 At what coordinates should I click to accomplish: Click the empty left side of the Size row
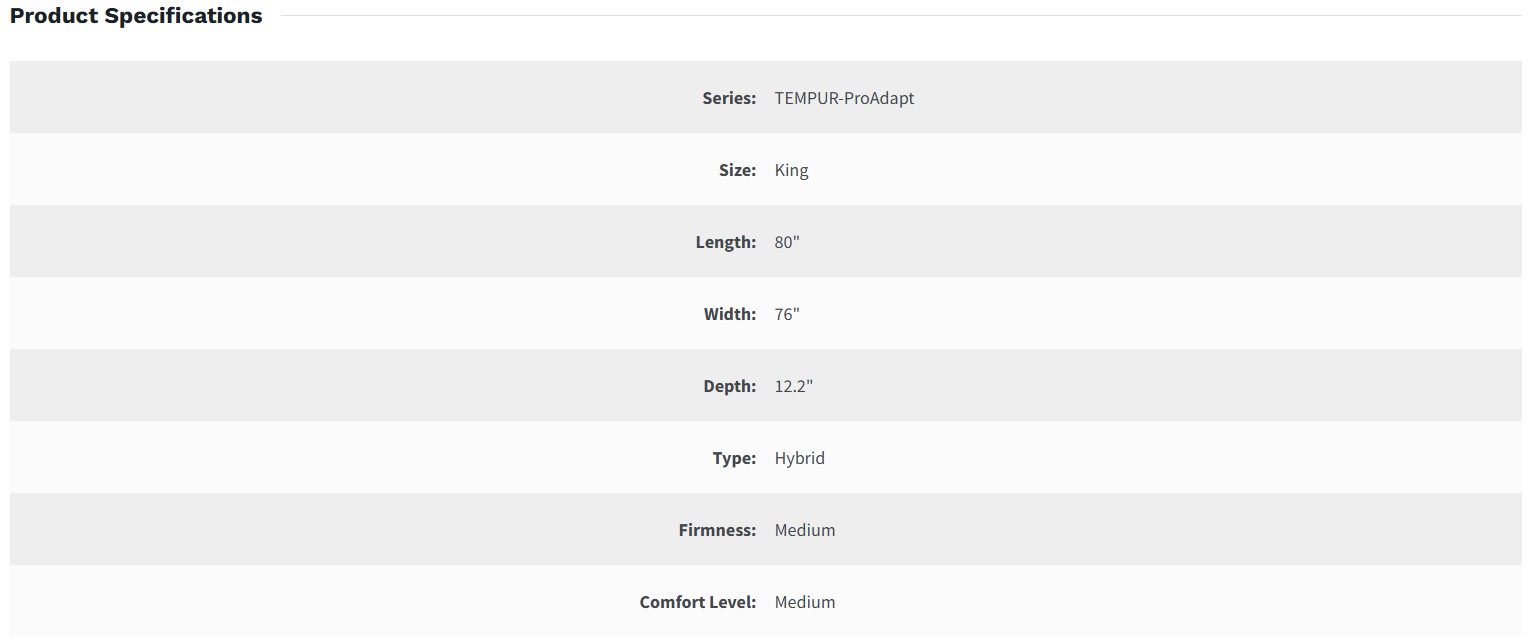300,170
